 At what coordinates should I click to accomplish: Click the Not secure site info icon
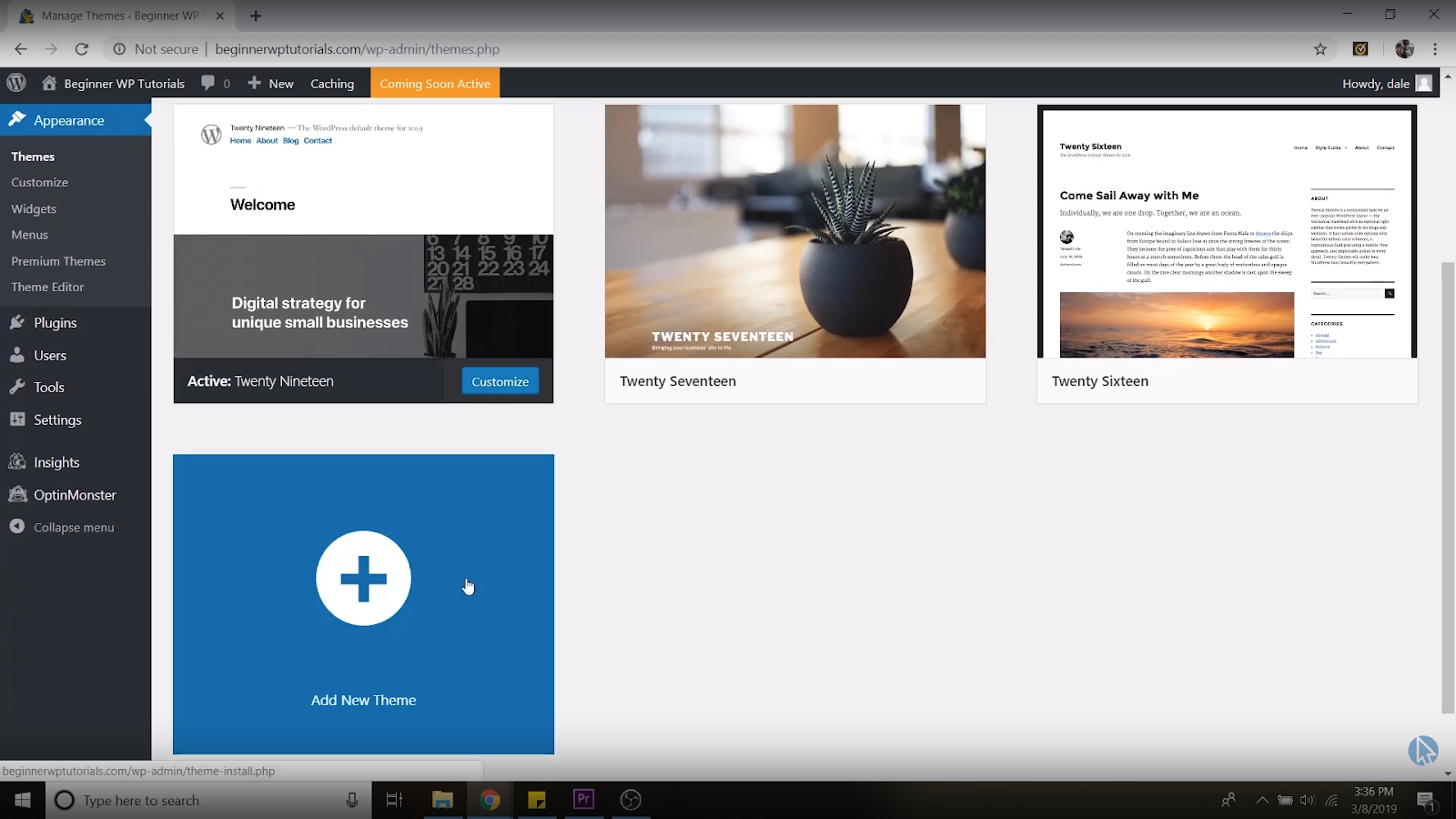tap(119, 49)
